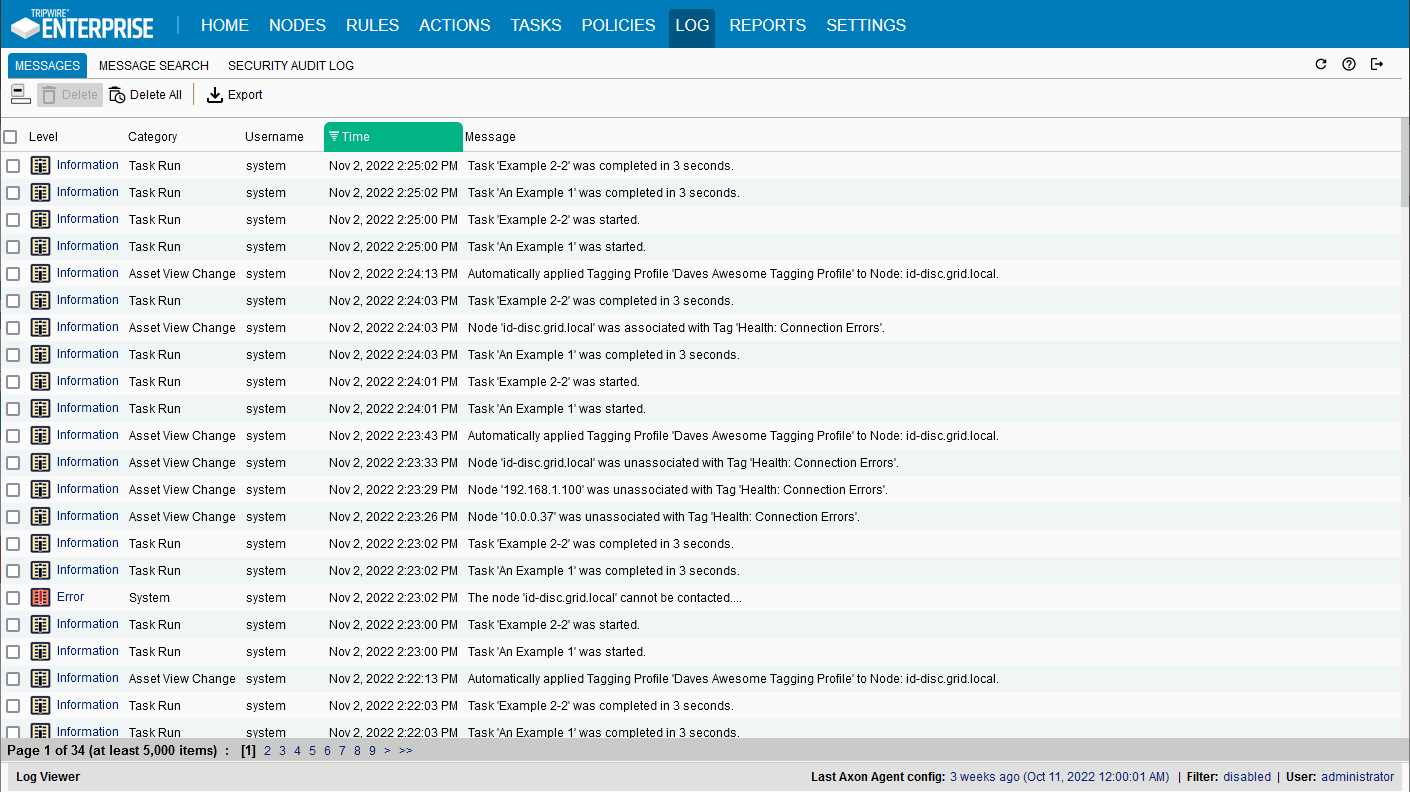Open the Error message details link

pos(70,596)
